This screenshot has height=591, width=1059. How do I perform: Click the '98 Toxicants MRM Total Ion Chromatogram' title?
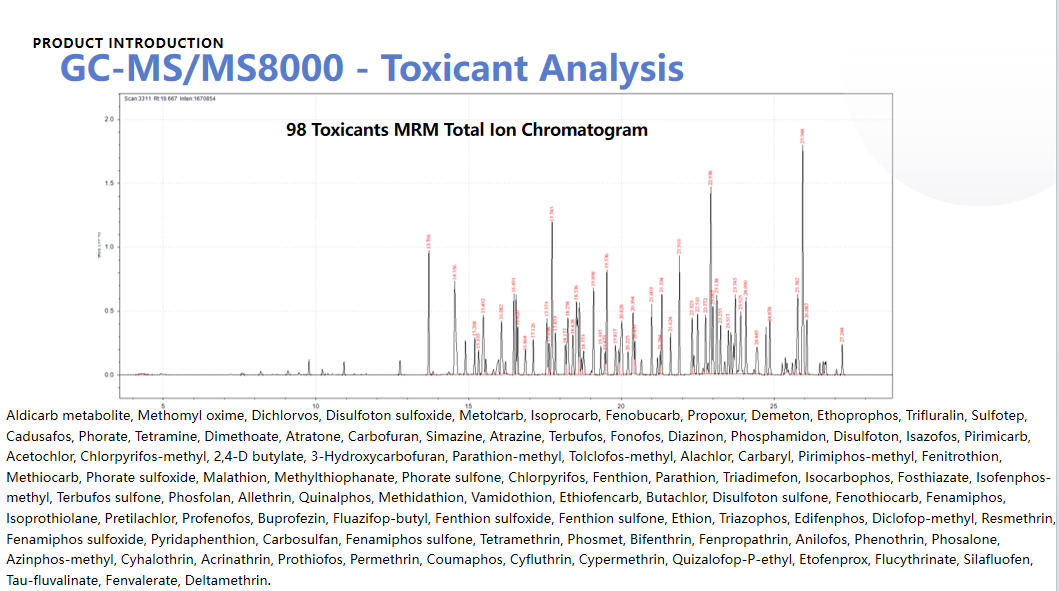(x=466, y=130)
